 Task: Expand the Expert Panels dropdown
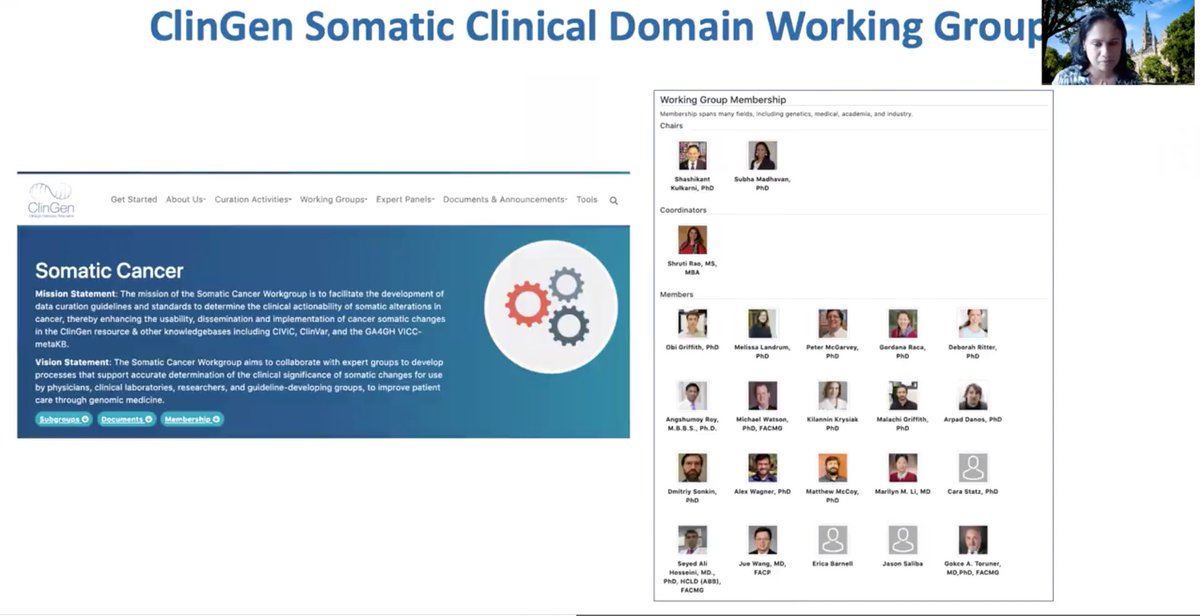[x=404, y=199]
